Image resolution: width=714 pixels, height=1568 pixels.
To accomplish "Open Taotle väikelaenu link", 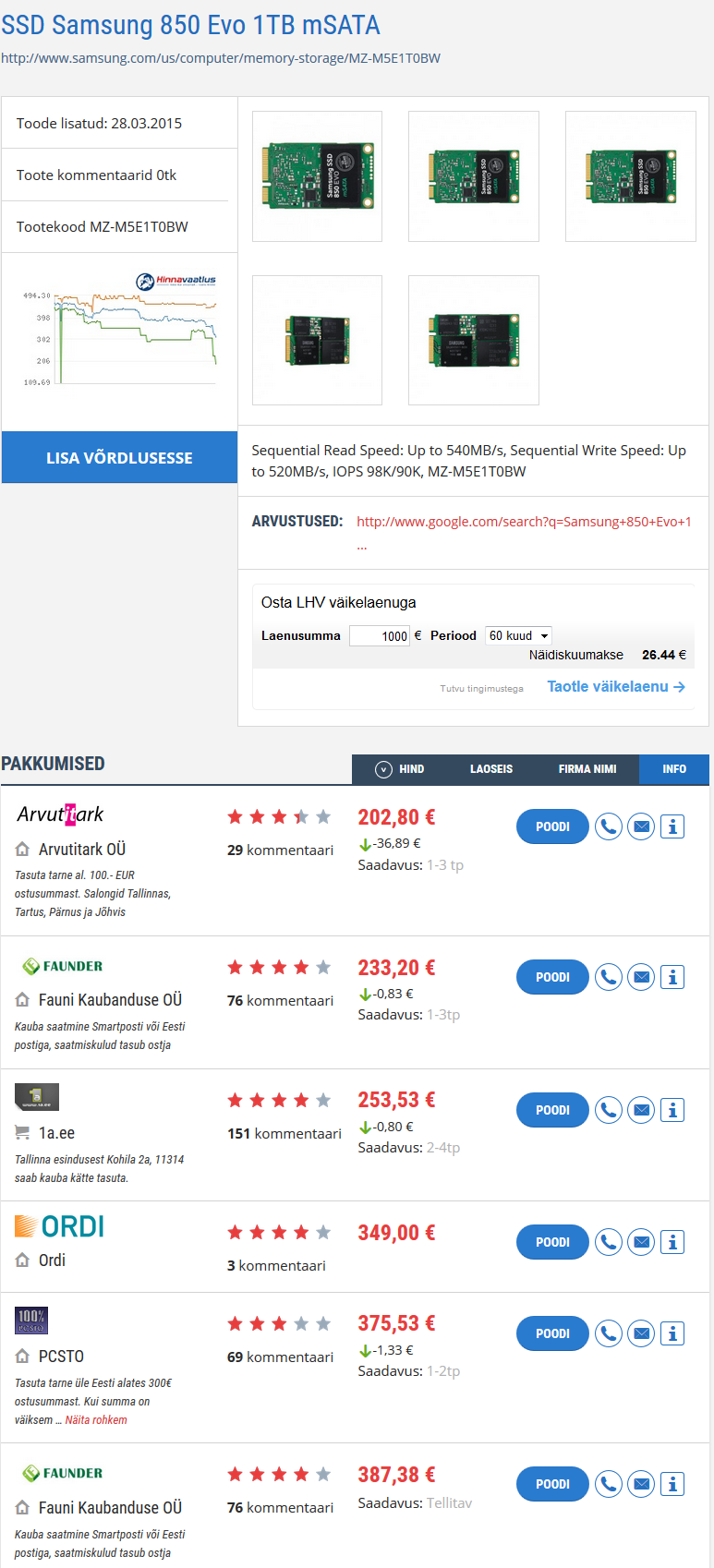I will (616, 686).
